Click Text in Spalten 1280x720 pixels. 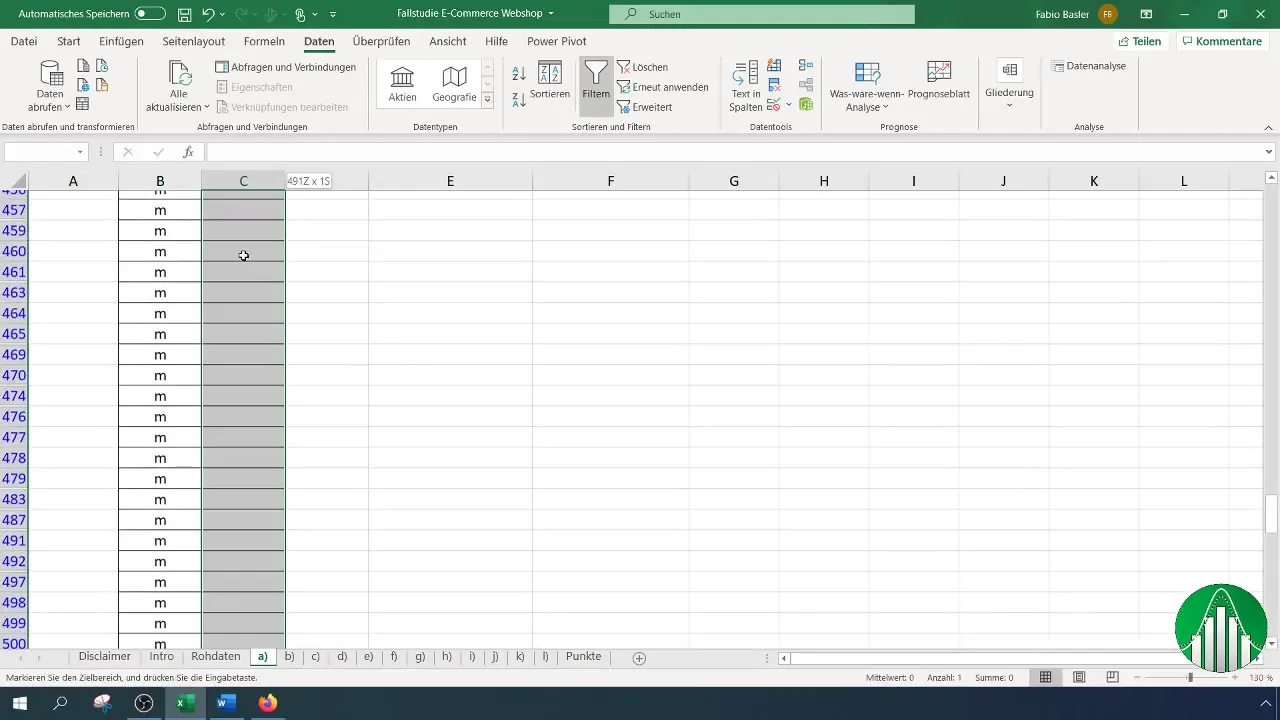(x=745, y=86)
